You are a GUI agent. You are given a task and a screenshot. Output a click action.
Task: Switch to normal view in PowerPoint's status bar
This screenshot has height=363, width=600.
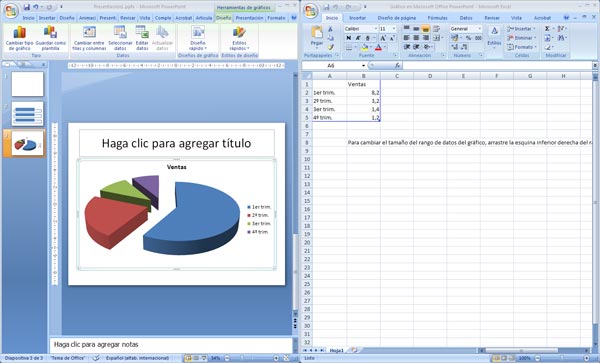click(188, 358)
